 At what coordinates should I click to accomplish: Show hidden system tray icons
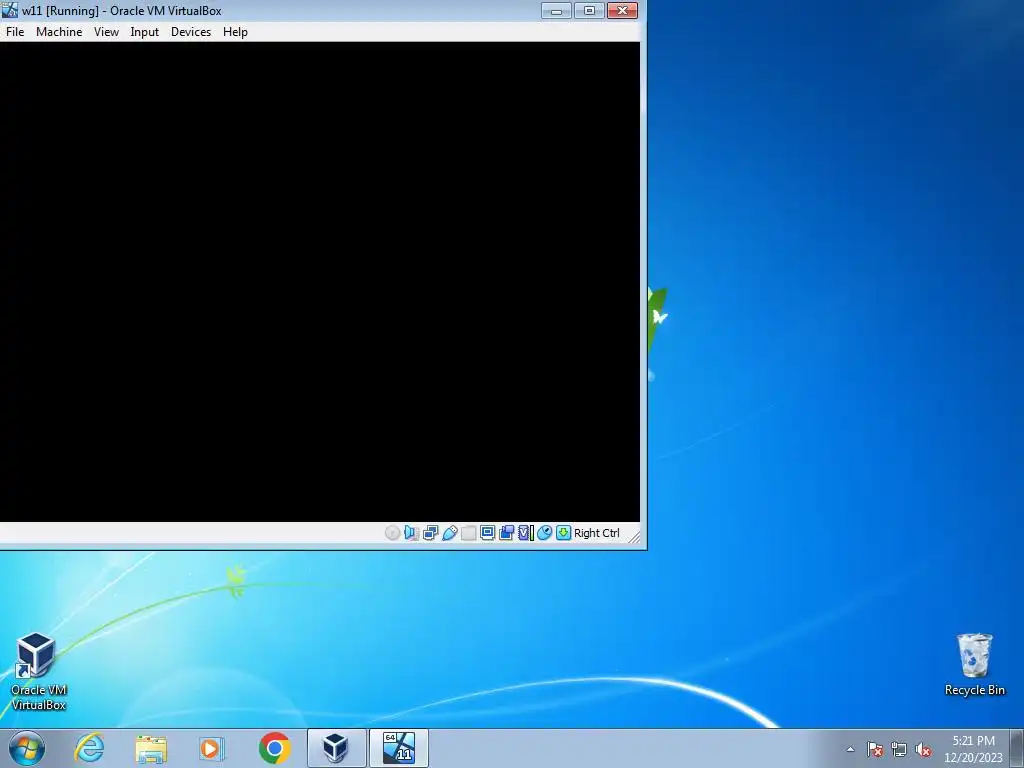[850, 749]
